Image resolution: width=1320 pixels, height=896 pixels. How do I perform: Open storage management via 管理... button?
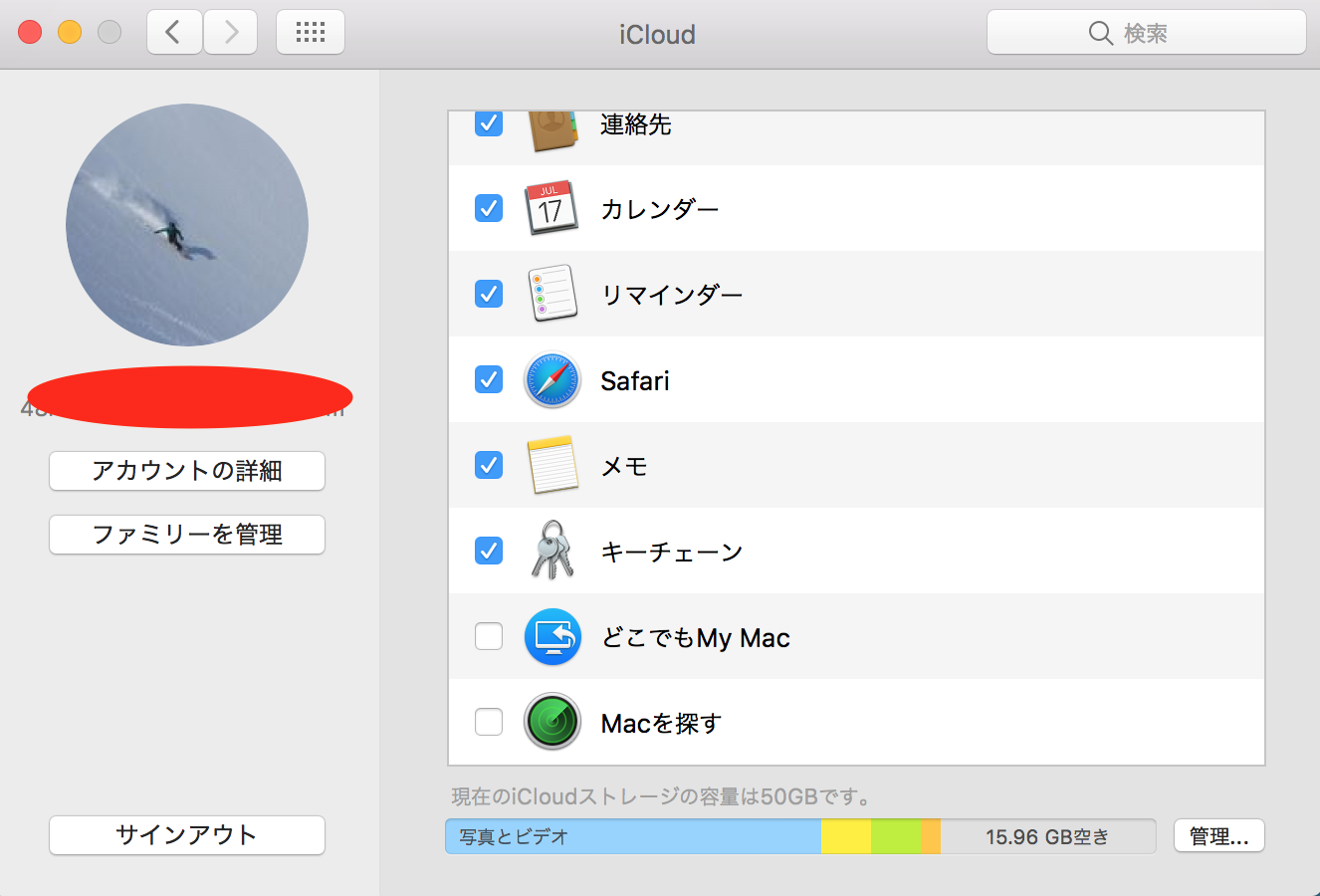pyautogui.click(x=1219, y=836)
